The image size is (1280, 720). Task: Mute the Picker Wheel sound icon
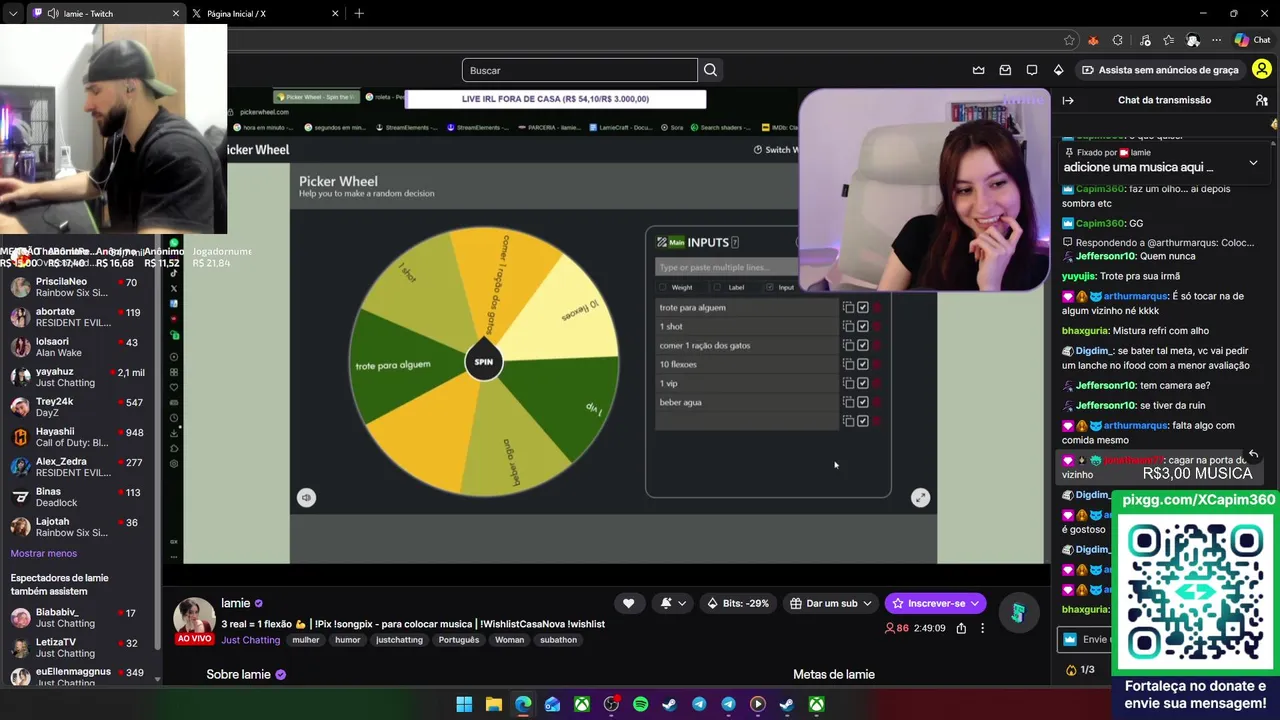(306, 497)
